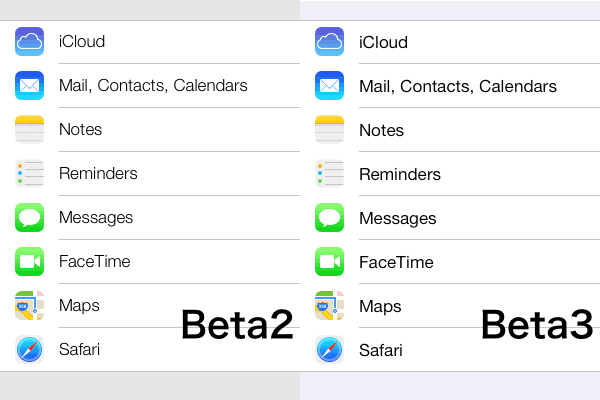Image resolution: width=600 pixels, height=400 pixels.
Task: Tap the Mail envelope icon in the Beta2 panel
Action: point(30,85)
